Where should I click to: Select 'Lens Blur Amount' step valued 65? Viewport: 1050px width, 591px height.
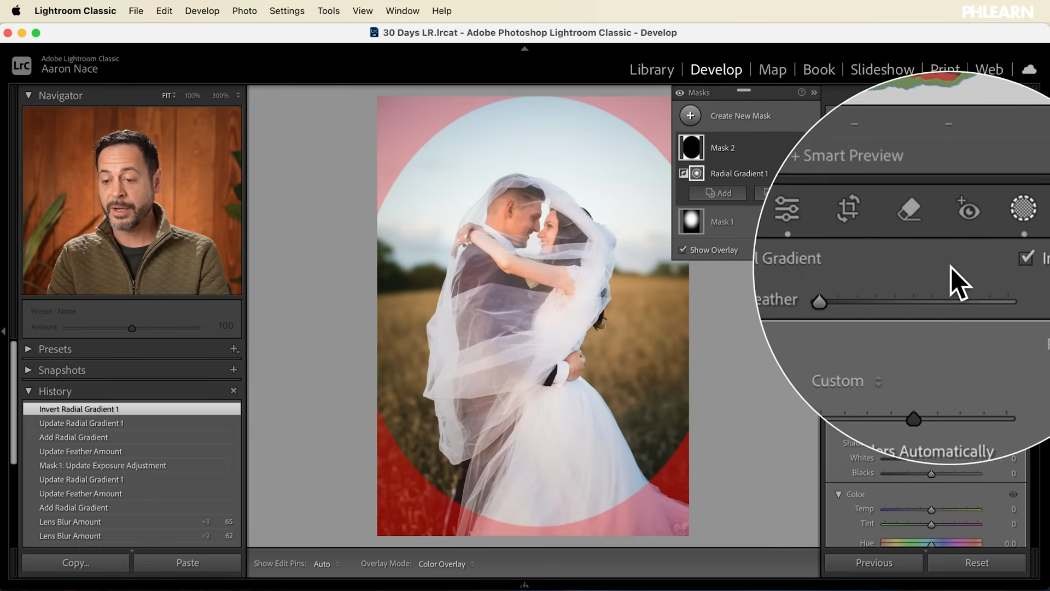click(132, 521)
